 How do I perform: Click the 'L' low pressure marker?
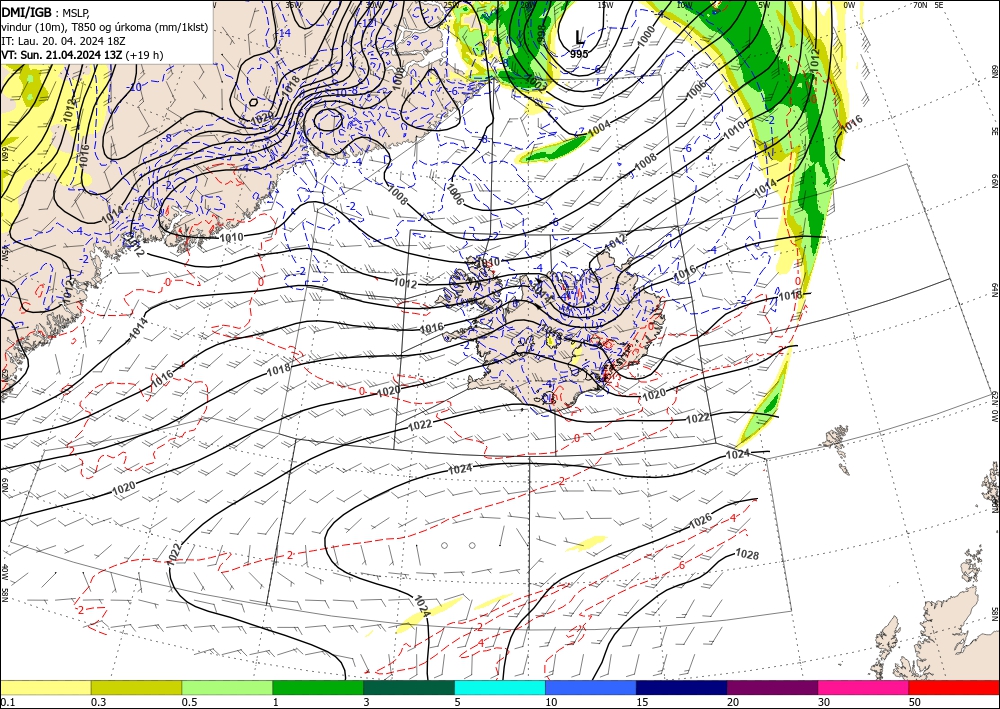(579, 38)
